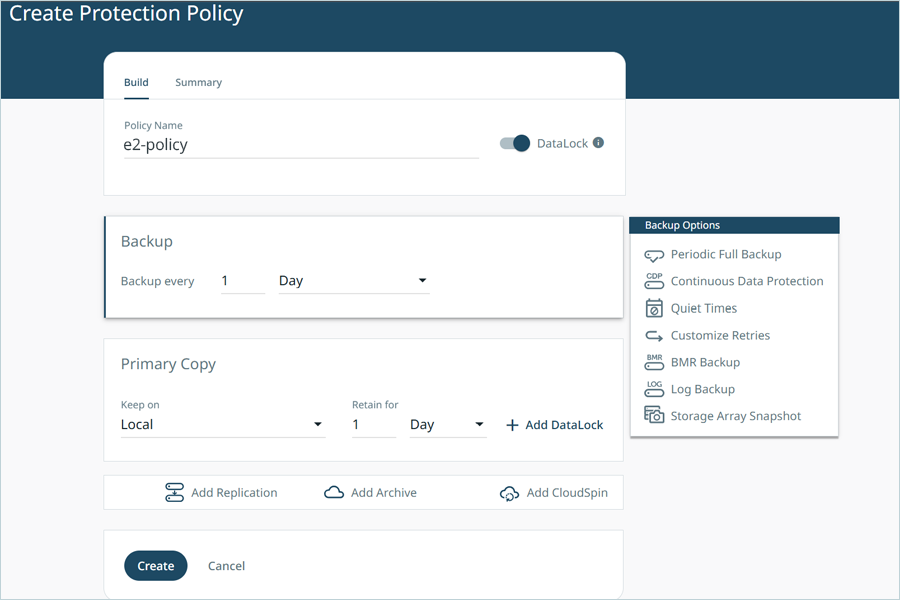Click the plus icon beside Add DataLock

(x=512, y=425)
